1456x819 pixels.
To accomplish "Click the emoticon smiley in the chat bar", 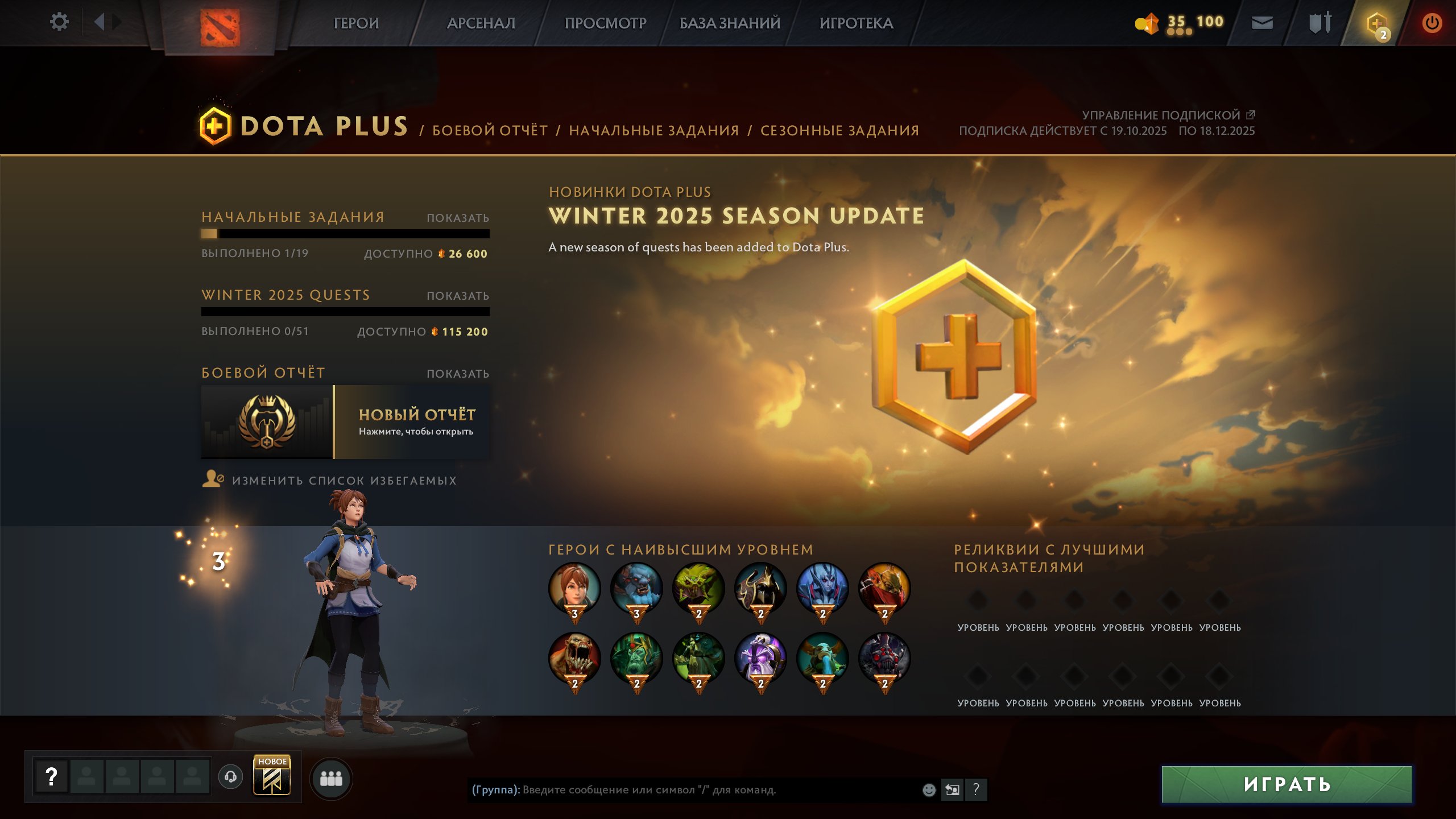I will point(929,790).
